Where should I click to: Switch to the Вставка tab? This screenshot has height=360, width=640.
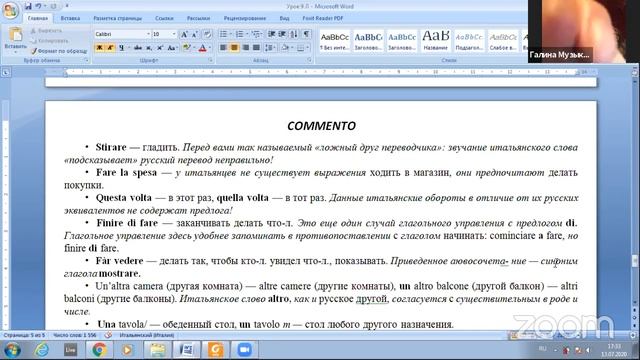(x=70, y=18)
